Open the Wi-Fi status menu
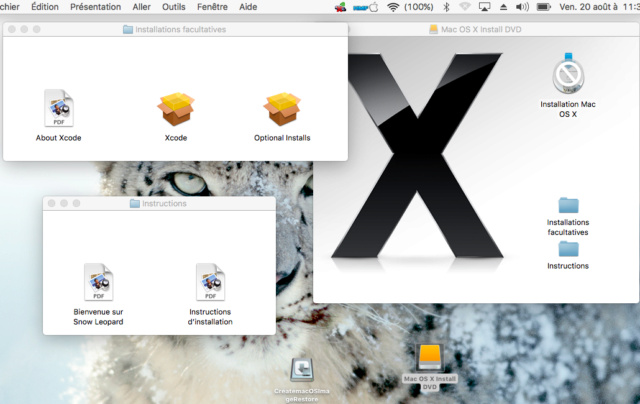The height and width of the screenshot is (404, 640). [x=393, y=7]
